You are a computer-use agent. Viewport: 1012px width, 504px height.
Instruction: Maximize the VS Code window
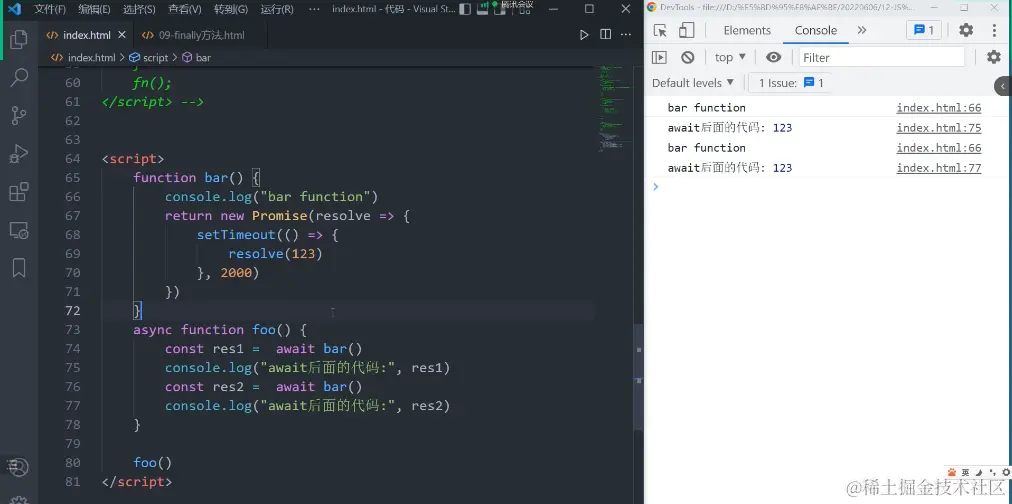pyautogui.click(x=589, y=9)
